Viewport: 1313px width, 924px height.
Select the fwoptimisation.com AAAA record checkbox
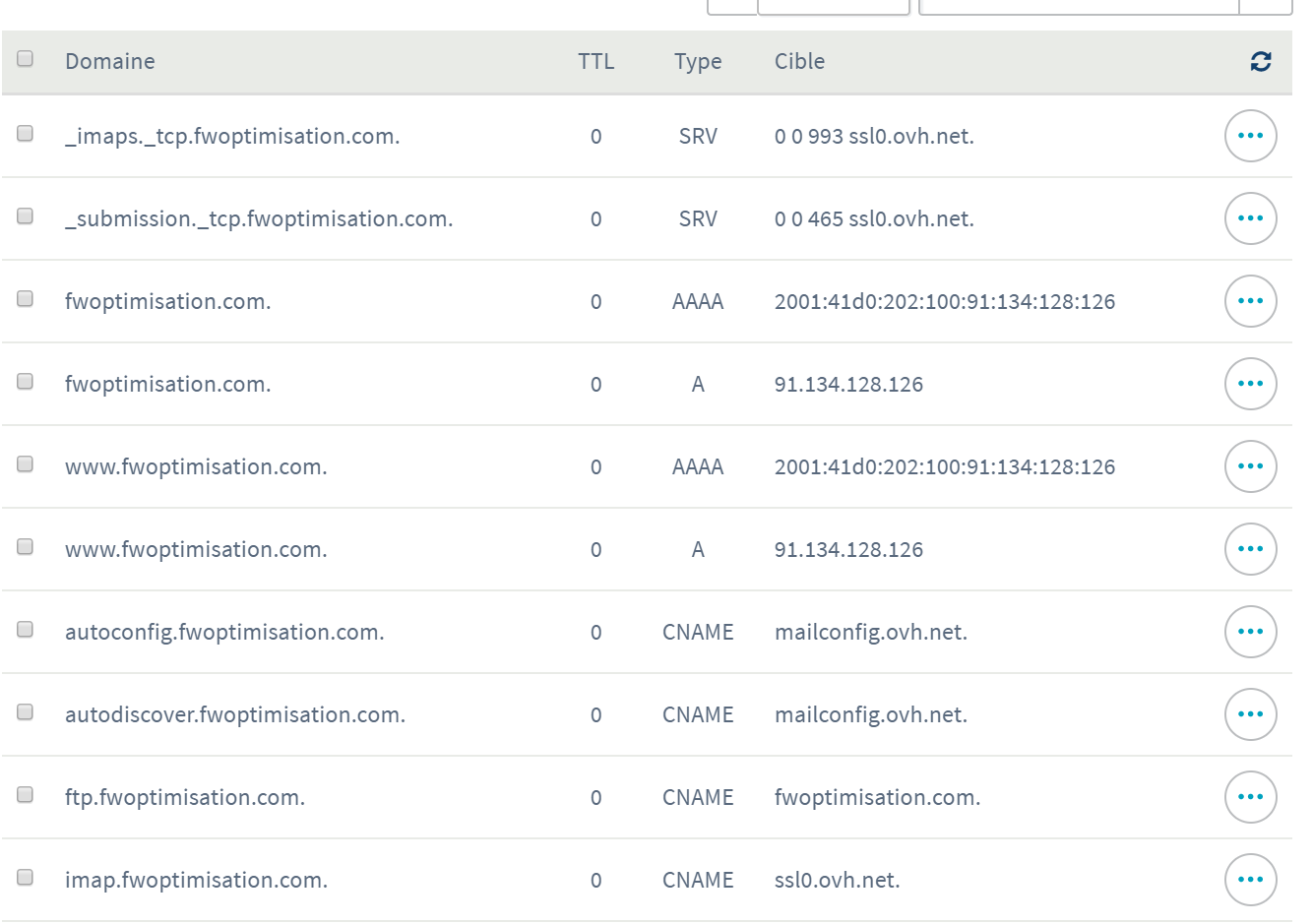[x=26, y=299]
